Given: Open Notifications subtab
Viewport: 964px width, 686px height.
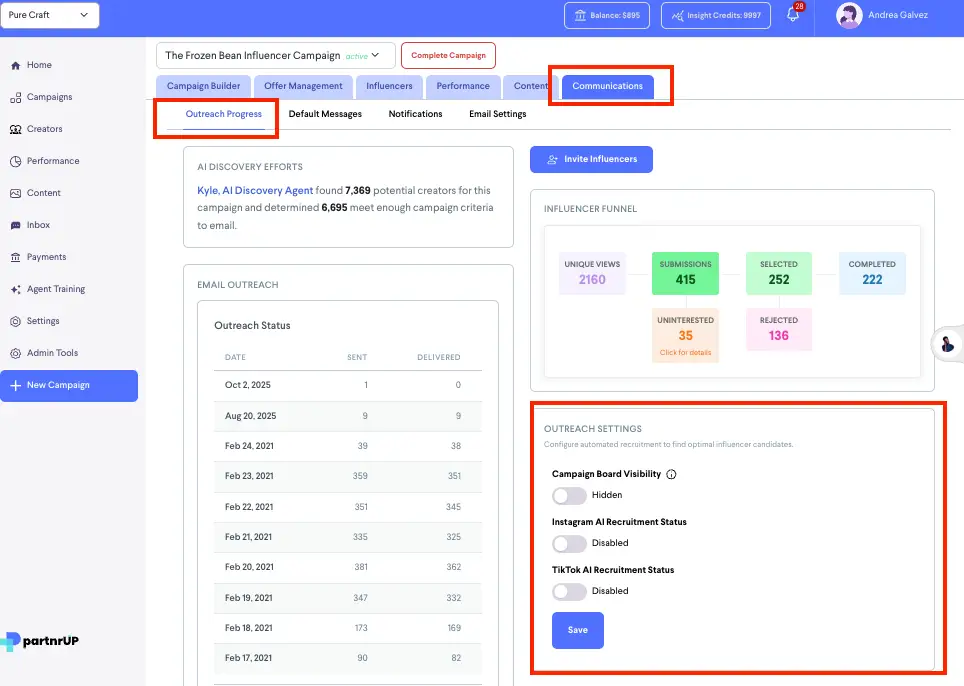Looking at the screenshot, I should (416, 114).
